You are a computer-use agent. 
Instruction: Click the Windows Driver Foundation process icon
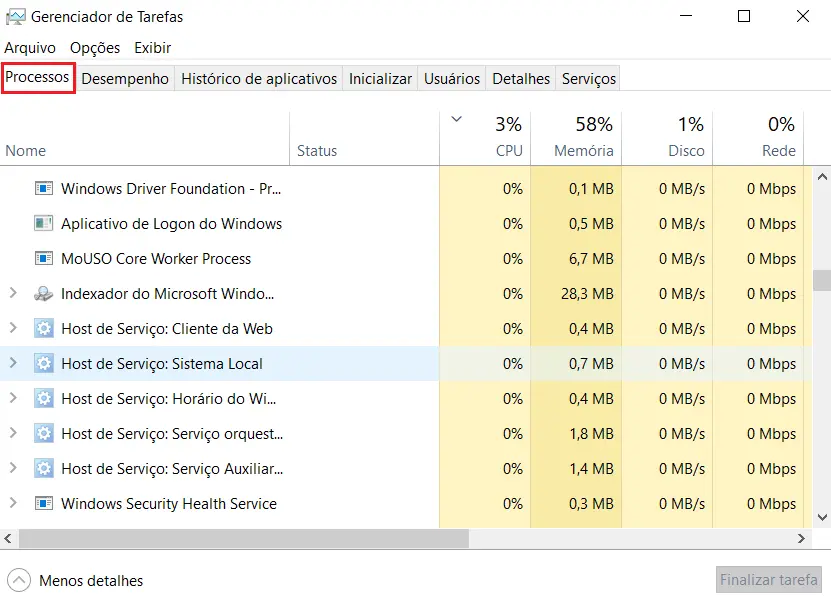pyautogui.click(x=42, y=188)
